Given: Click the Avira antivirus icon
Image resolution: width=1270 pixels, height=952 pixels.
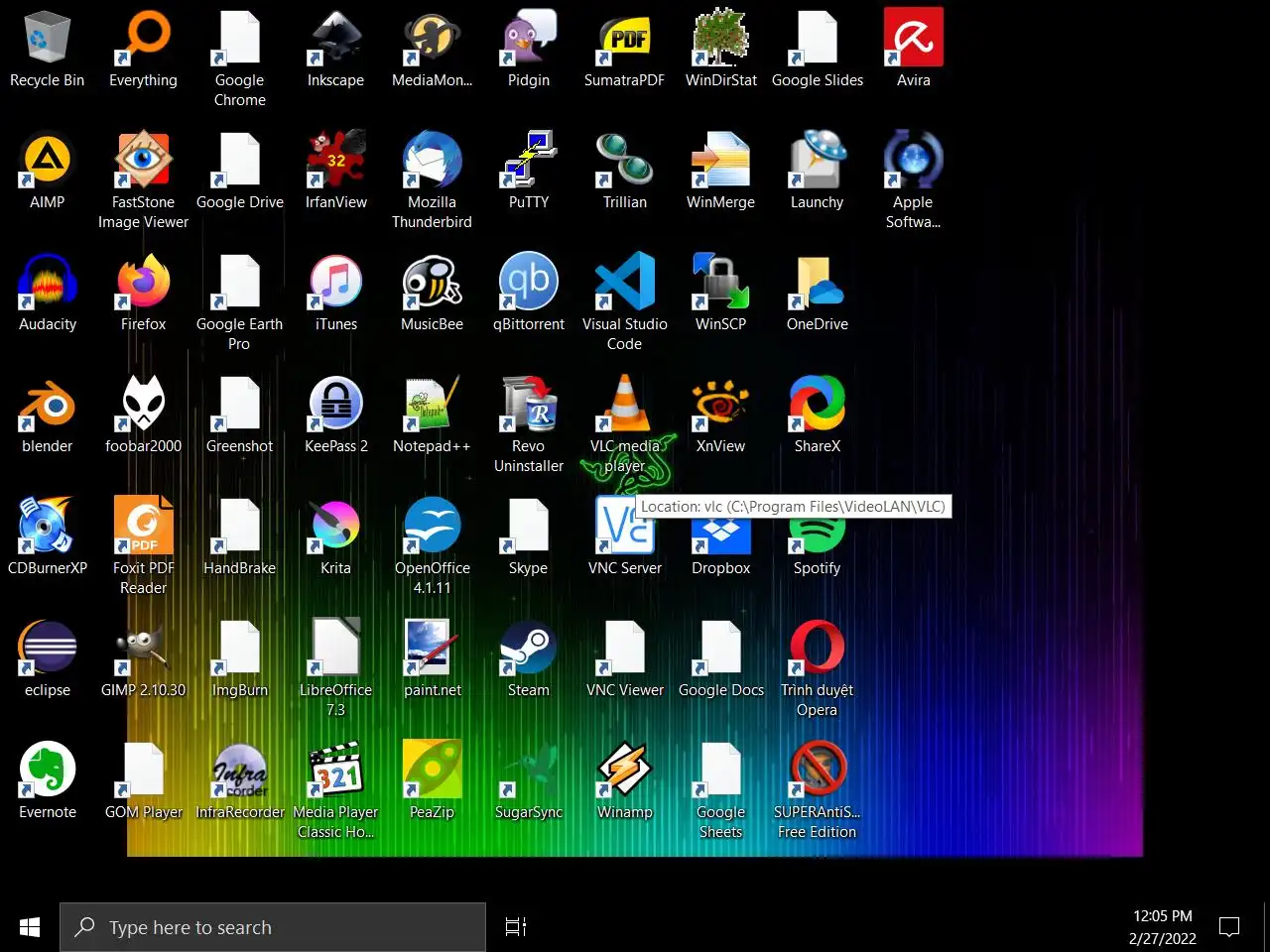Looking at the screenshot, I should (x=913, y=38).
